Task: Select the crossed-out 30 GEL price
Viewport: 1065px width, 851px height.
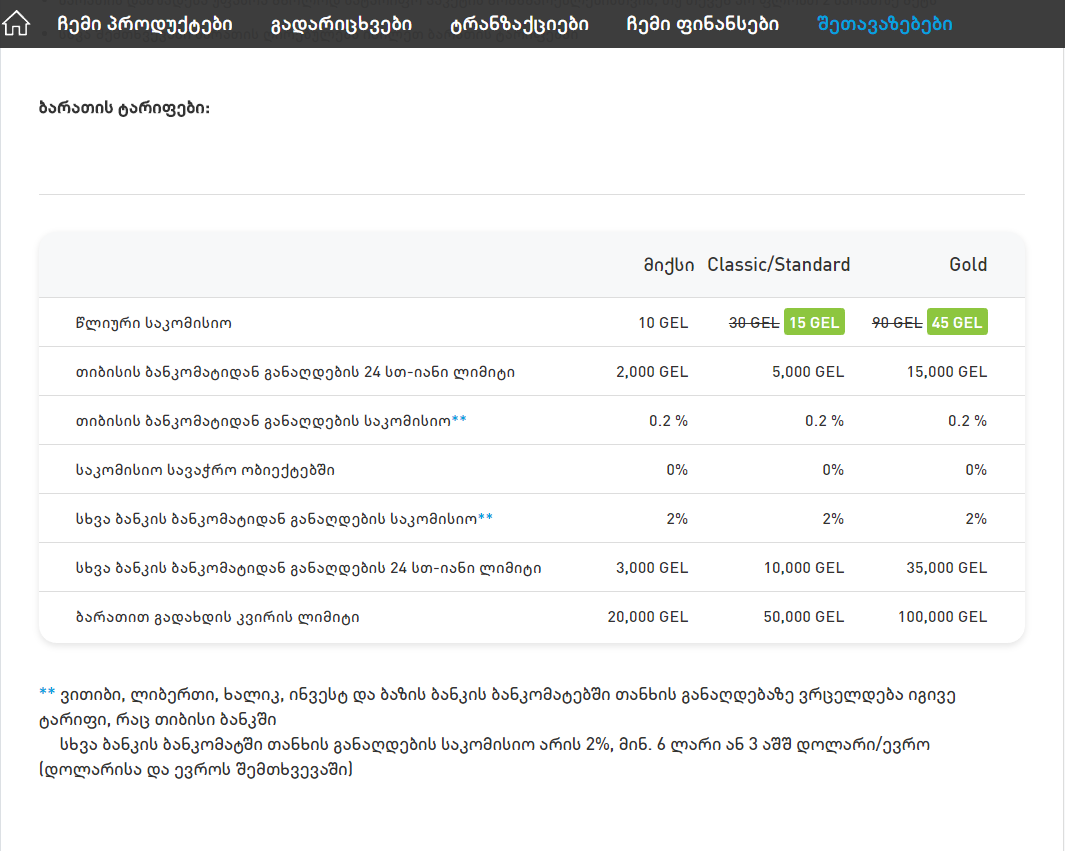Action: point(754,323)
